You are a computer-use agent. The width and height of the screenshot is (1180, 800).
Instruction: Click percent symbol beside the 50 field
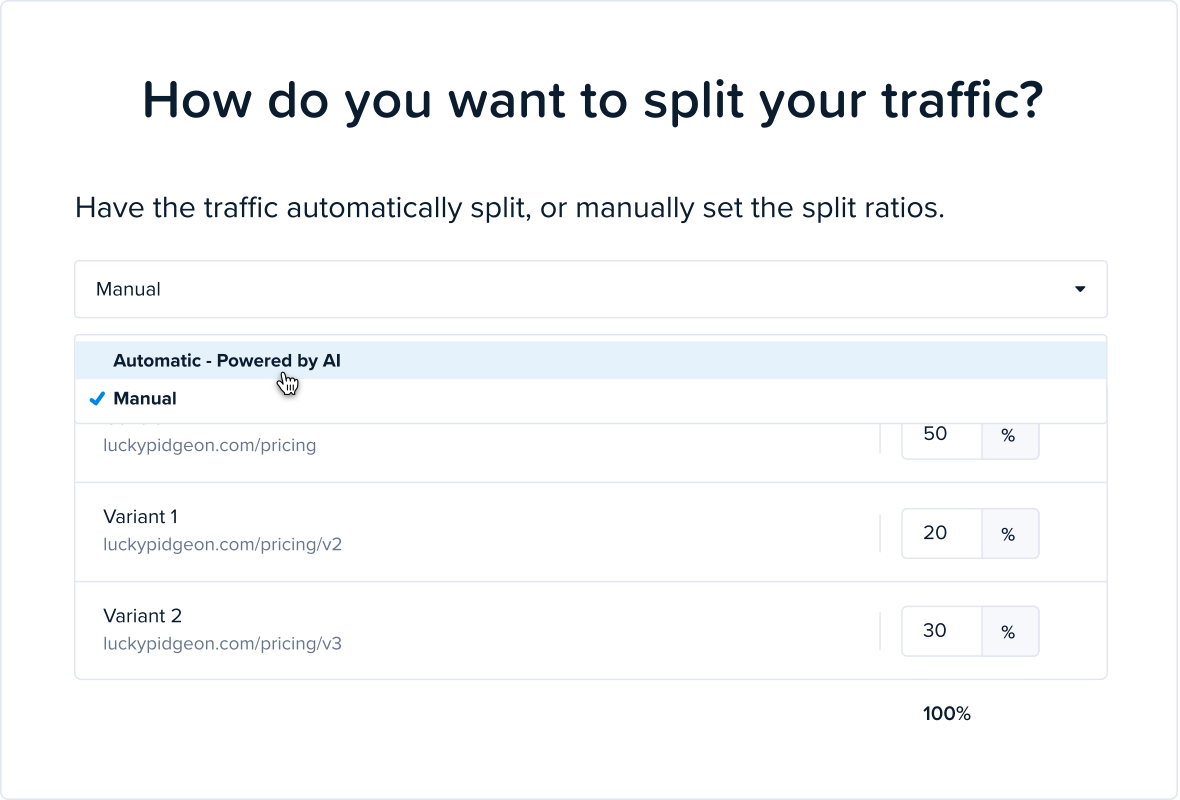coord(1010,435)
